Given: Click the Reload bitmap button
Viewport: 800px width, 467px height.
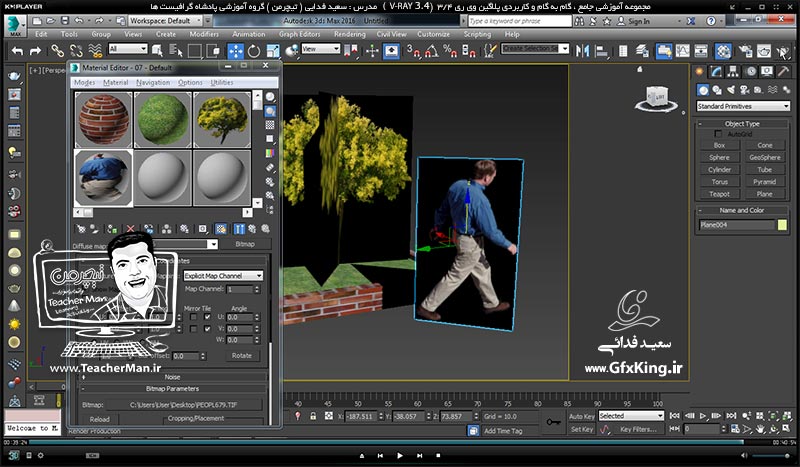Looking at the screenshot, I should 99,419.
